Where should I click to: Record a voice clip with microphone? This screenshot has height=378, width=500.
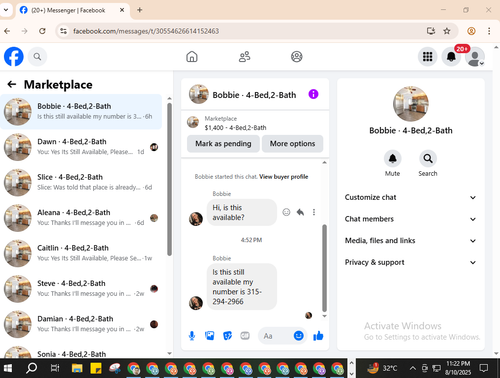tap(192, 336)
